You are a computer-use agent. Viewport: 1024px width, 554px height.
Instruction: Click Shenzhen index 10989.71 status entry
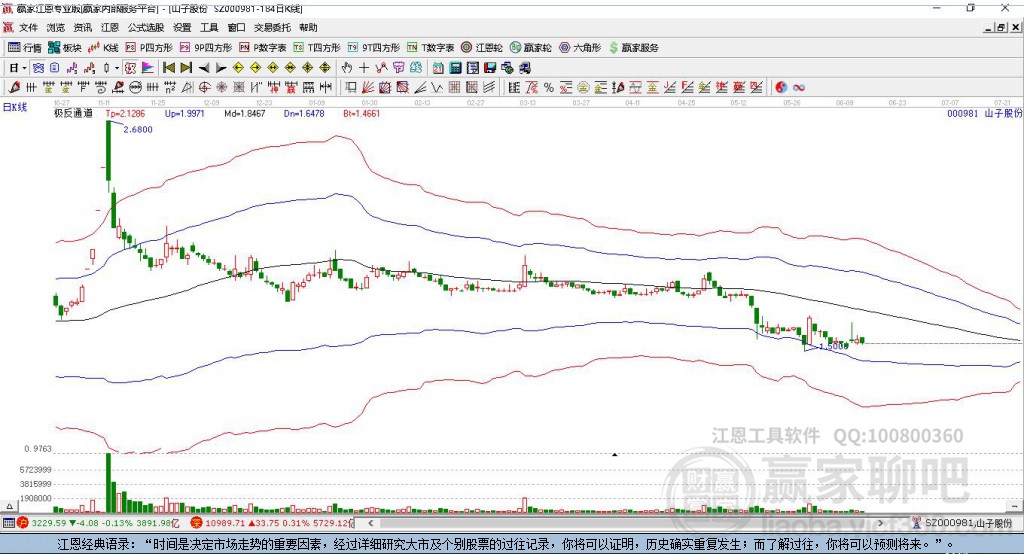[x=273, y=523]
